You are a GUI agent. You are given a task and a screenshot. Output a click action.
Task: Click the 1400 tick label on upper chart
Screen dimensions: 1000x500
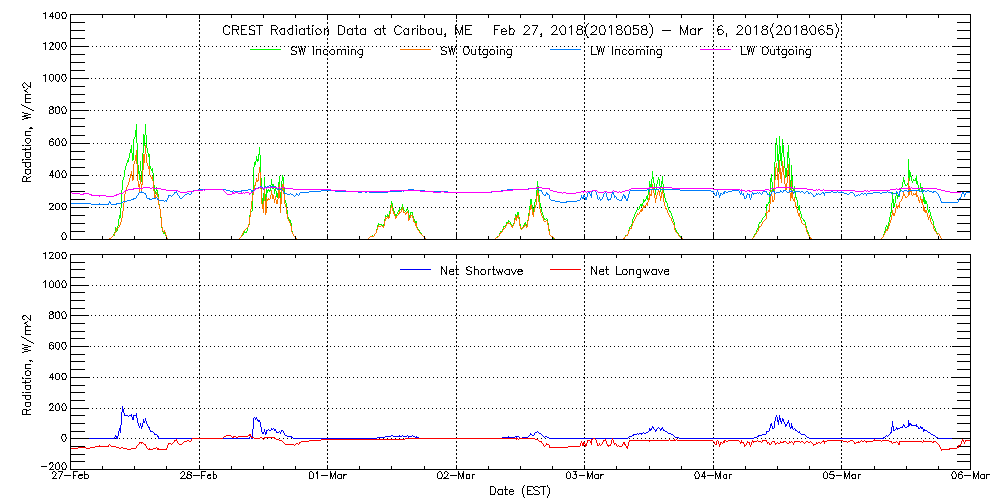tap(55, 18)
